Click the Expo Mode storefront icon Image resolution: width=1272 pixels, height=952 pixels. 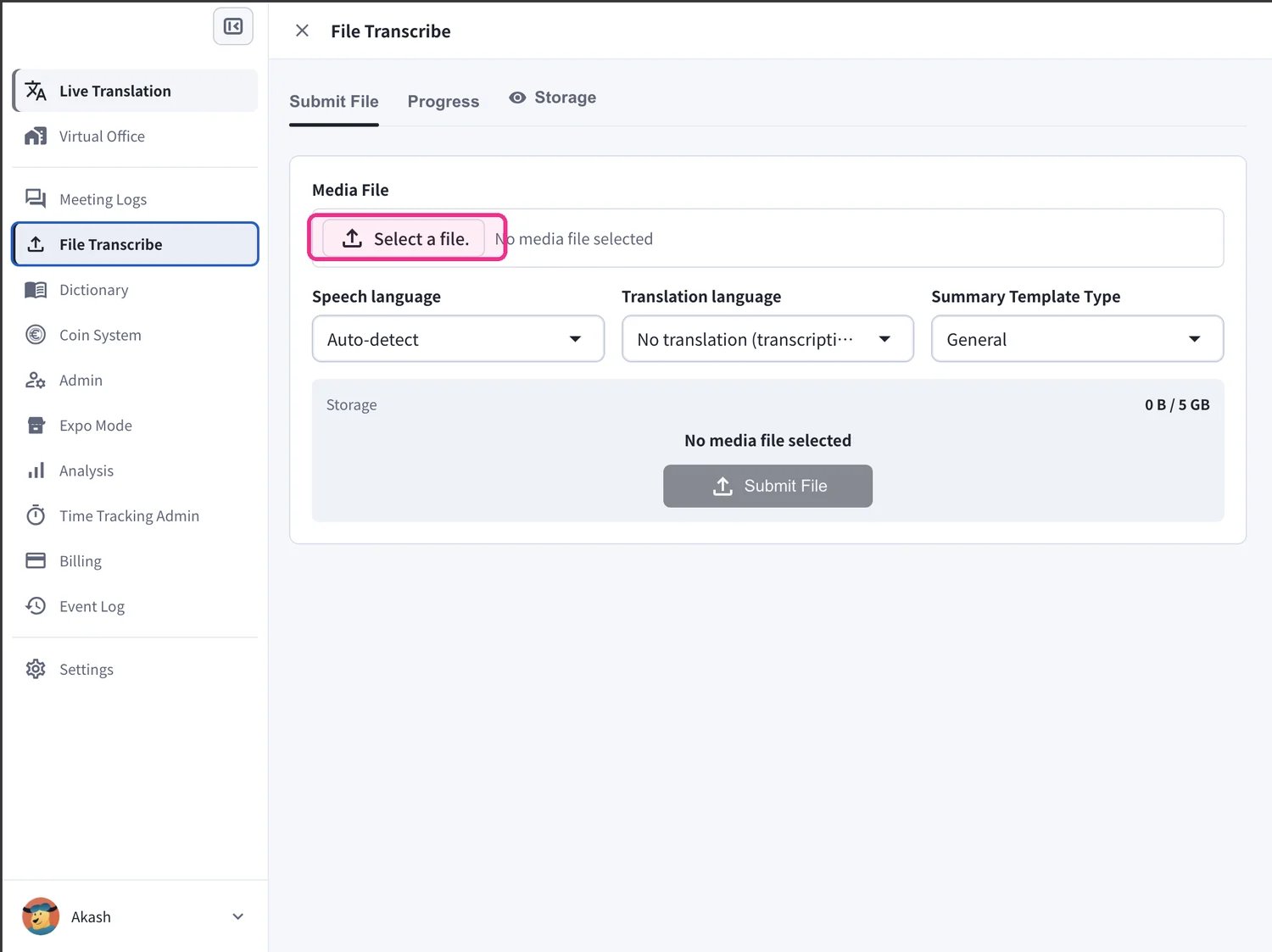click(x=36, y=426)
